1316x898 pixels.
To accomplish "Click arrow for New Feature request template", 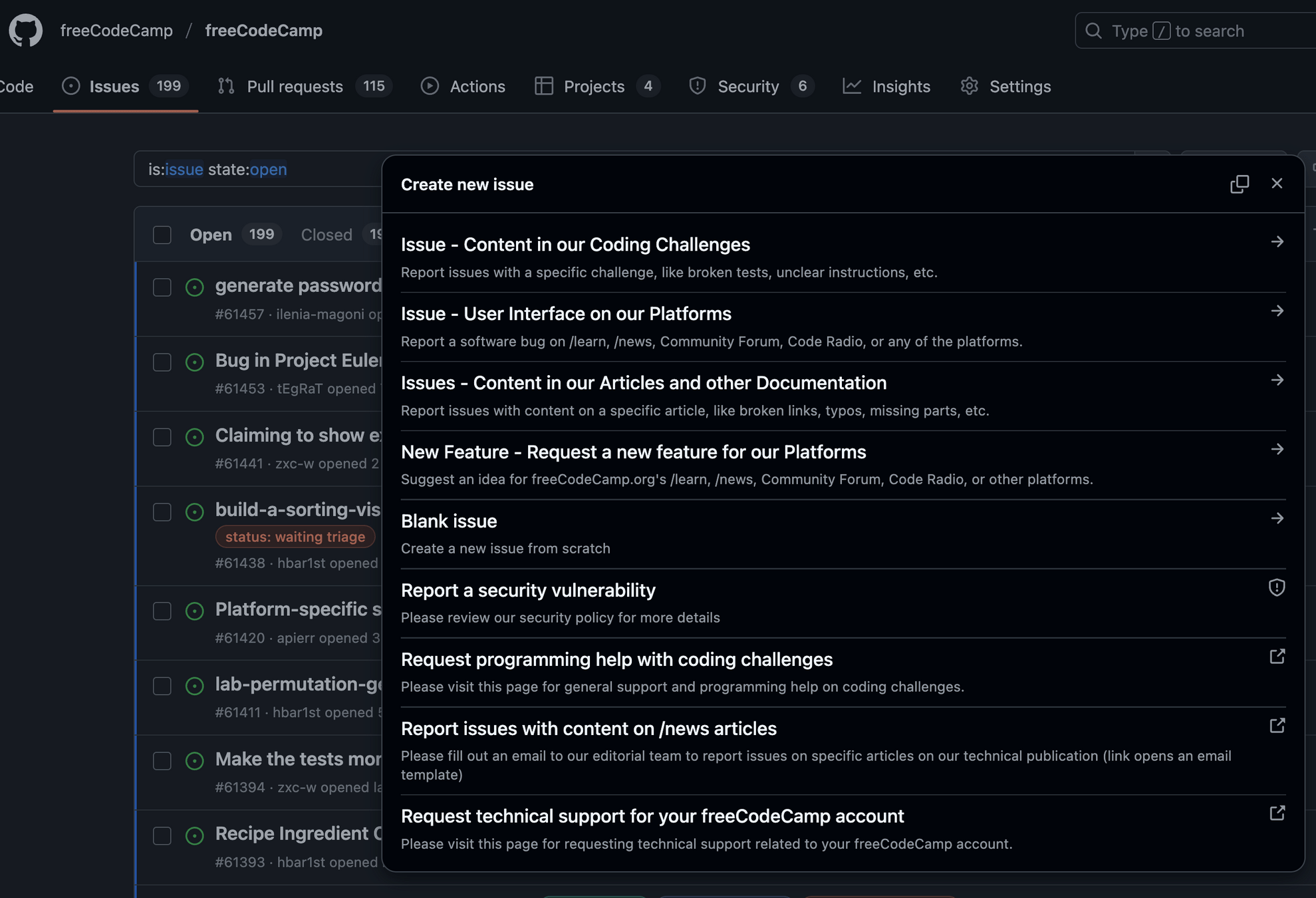I will [x=1276, y=450].
